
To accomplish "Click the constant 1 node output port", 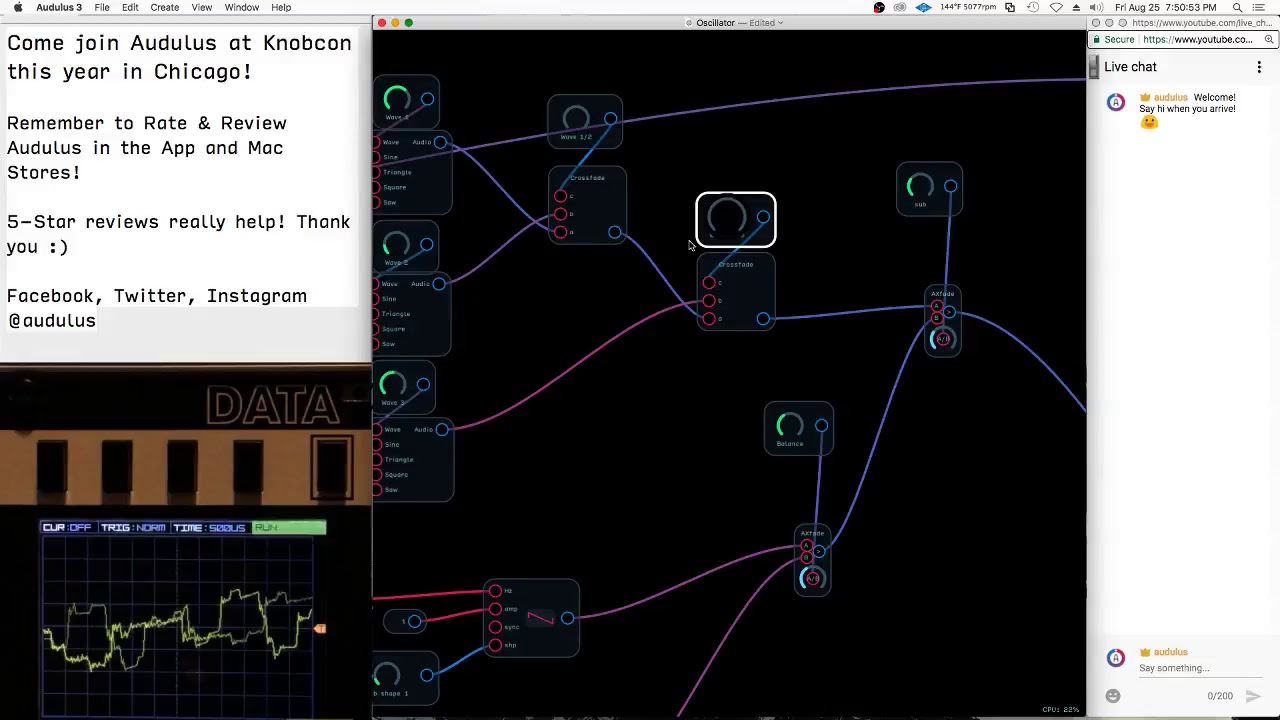I will click(414, 621).
